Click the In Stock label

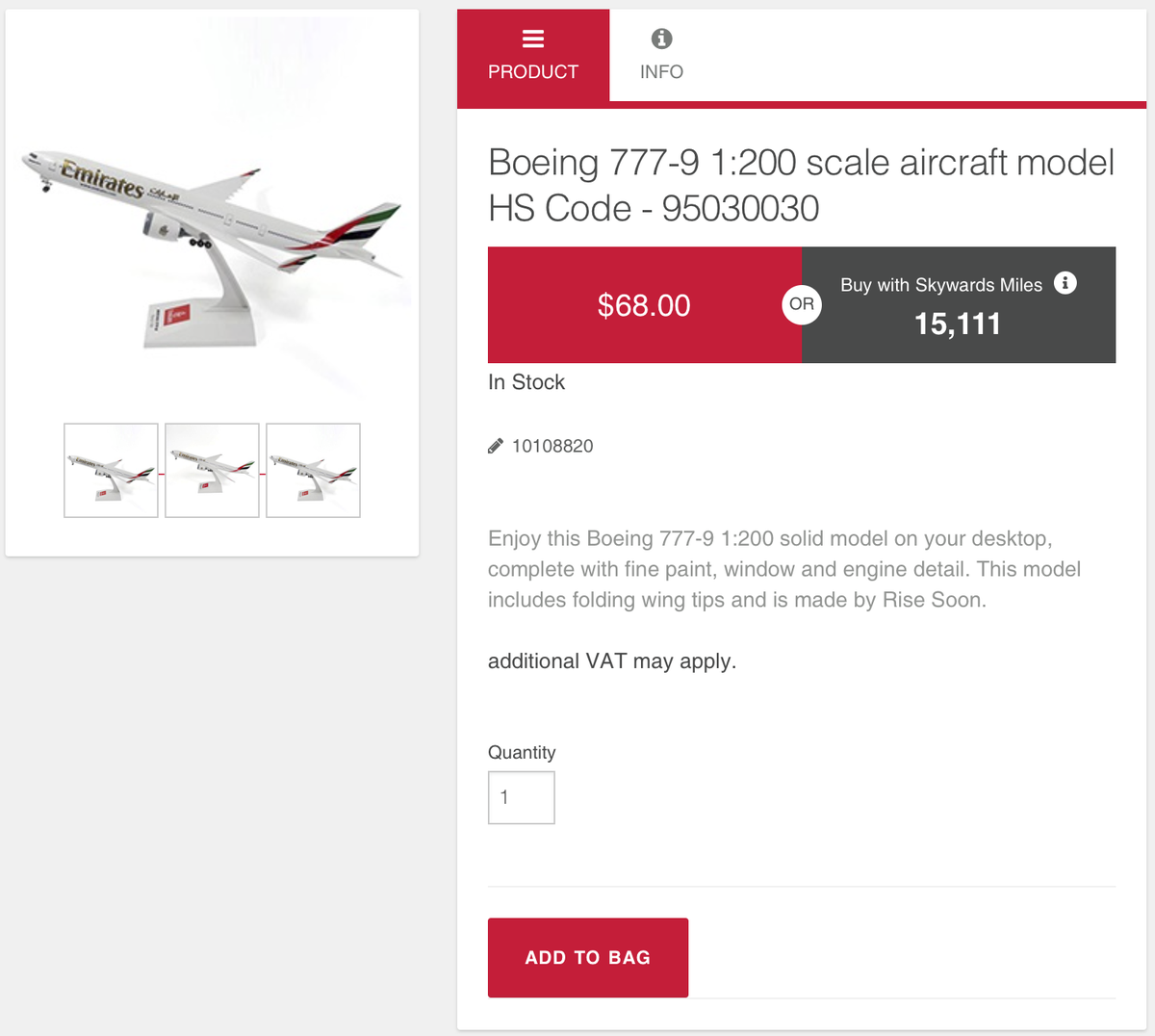point(526,382)
